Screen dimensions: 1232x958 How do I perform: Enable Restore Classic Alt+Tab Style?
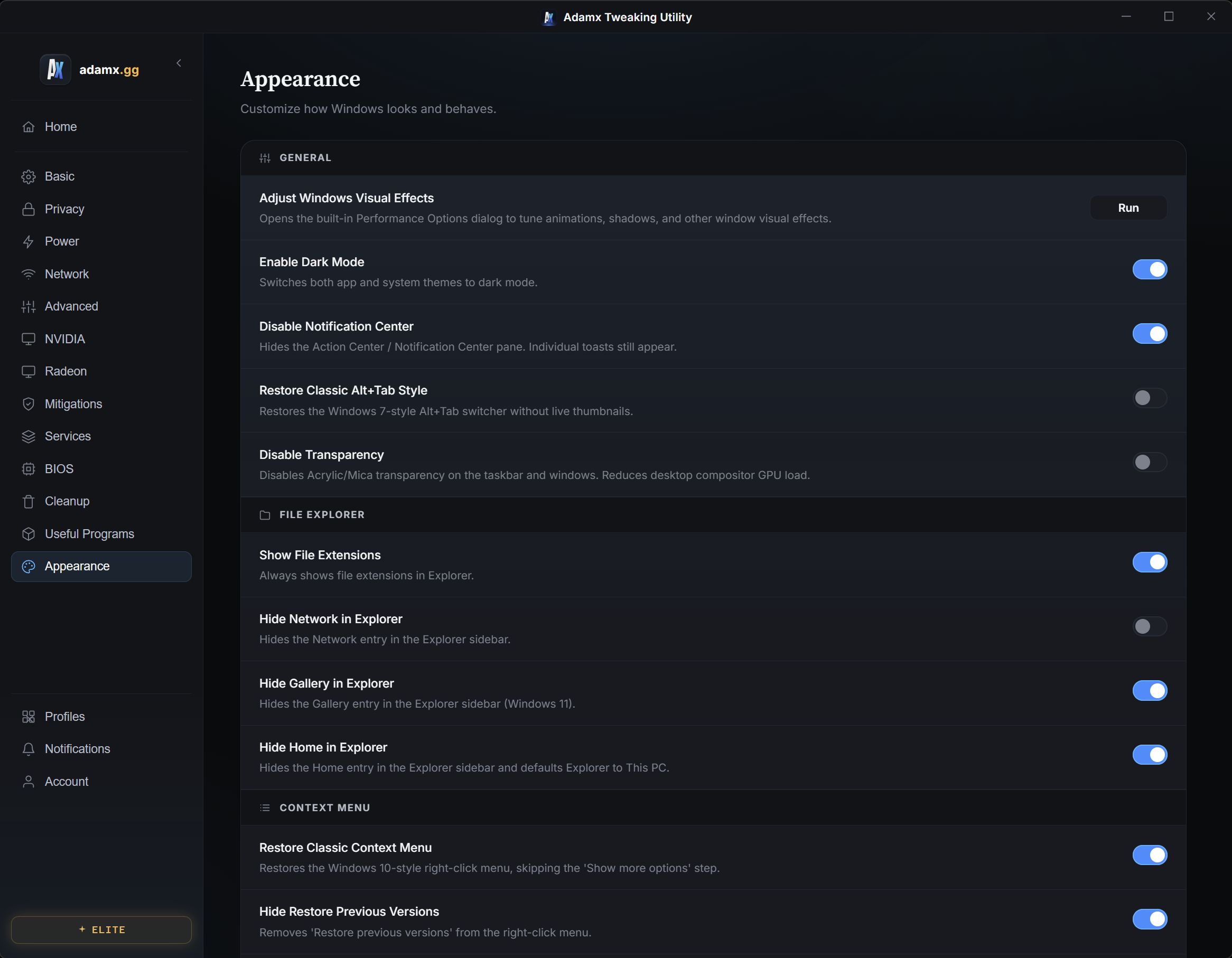click(1150, 398)
